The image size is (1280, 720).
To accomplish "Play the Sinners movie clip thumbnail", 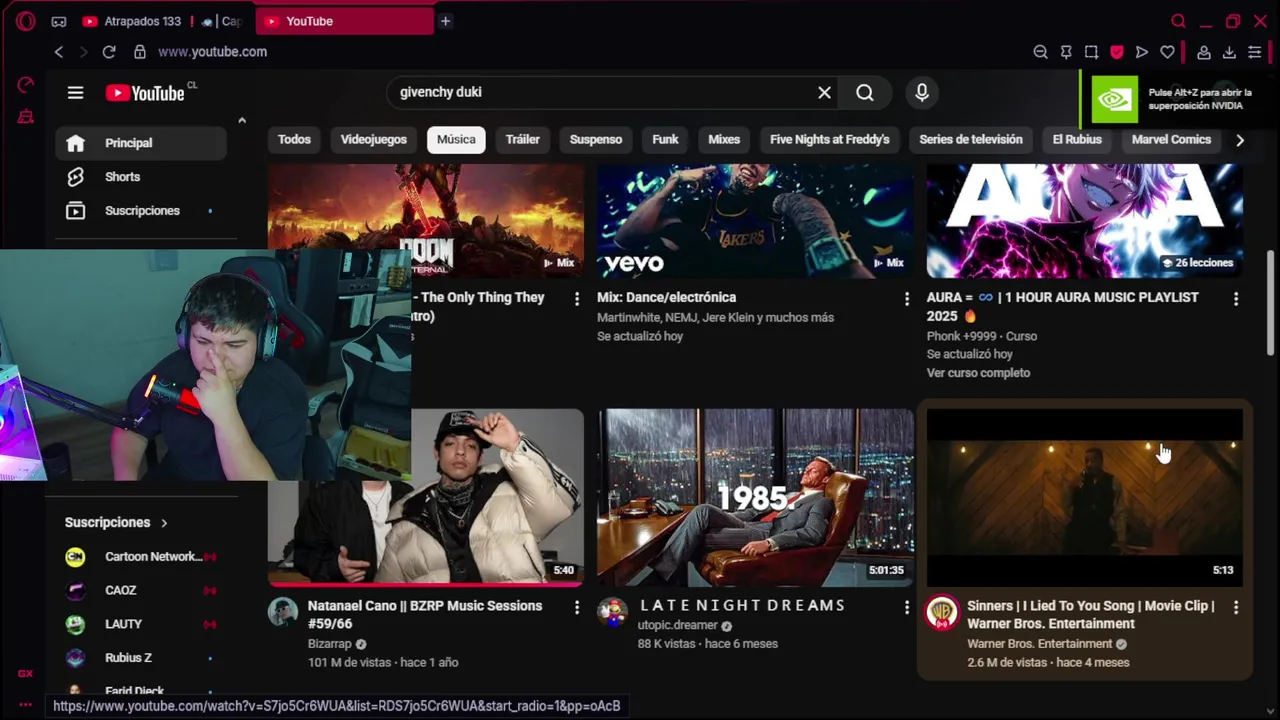I will [x=1084, y=497].
